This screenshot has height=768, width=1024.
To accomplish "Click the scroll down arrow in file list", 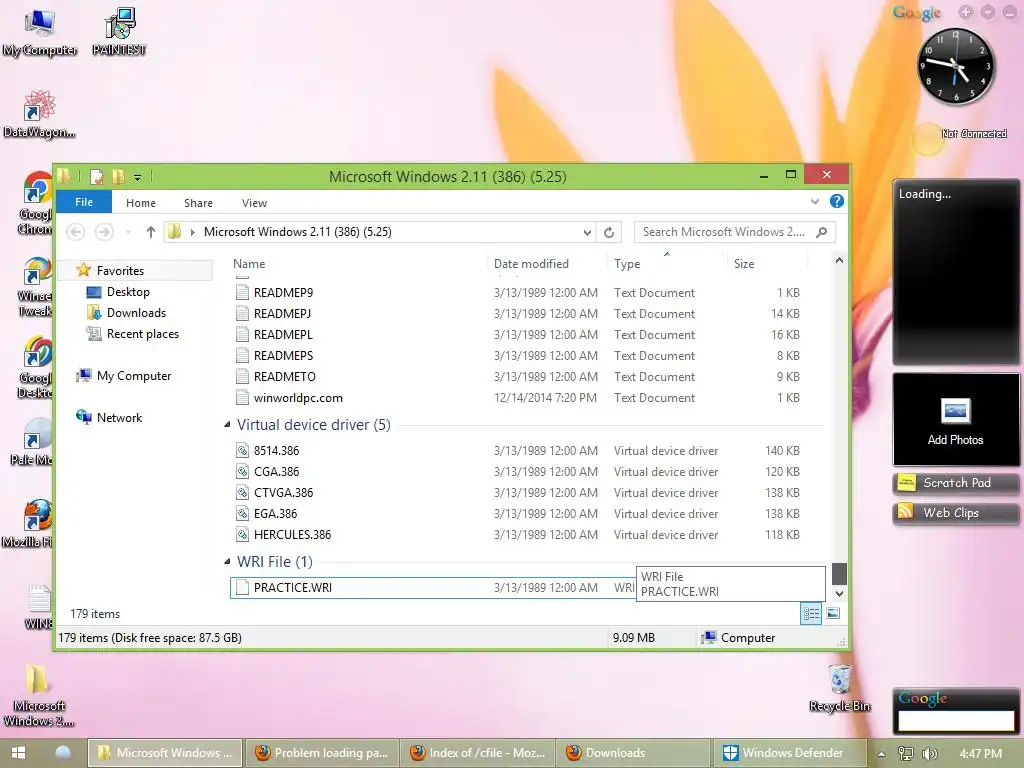I will point(839,594).
